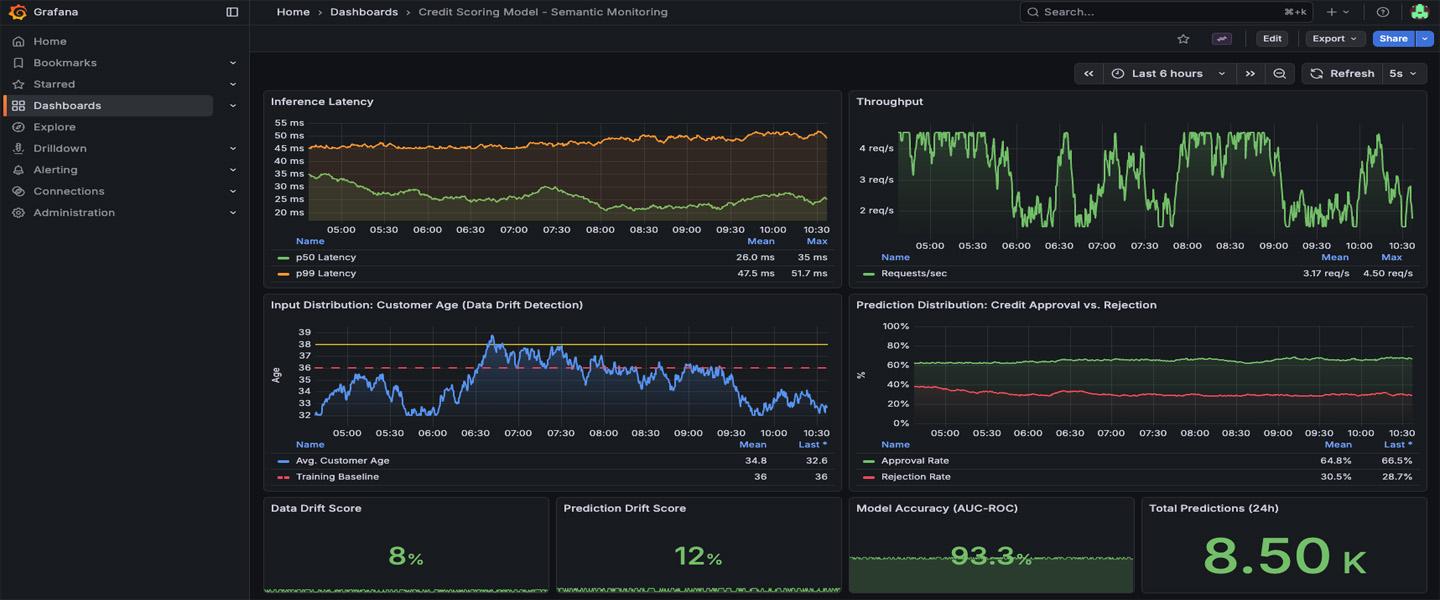This screenshot has width=1440, height=600.
Task: Shift time range forward
Action: pyautogui.click(x=1250, y=74)
